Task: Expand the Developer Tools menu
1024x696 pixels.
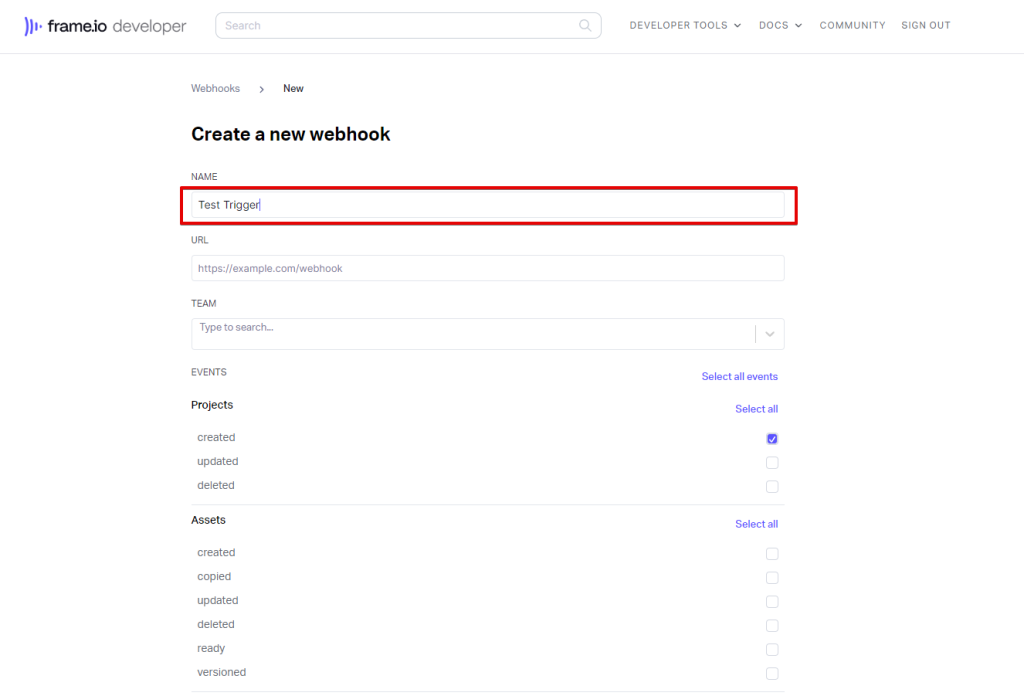Action: click(685, 26)
